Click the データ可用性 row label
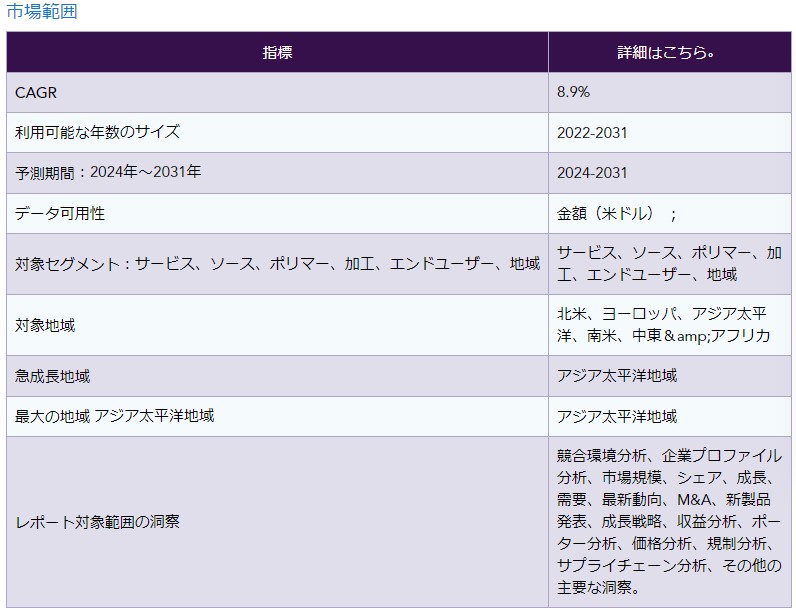The height and width of the screenshot is (613, 796). pos(60,213)
